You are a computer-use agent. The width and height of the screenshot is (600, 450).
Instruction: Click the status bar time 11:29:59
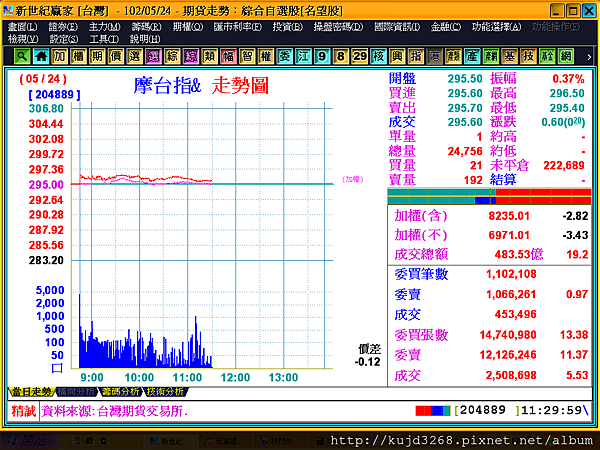(551, 411)
